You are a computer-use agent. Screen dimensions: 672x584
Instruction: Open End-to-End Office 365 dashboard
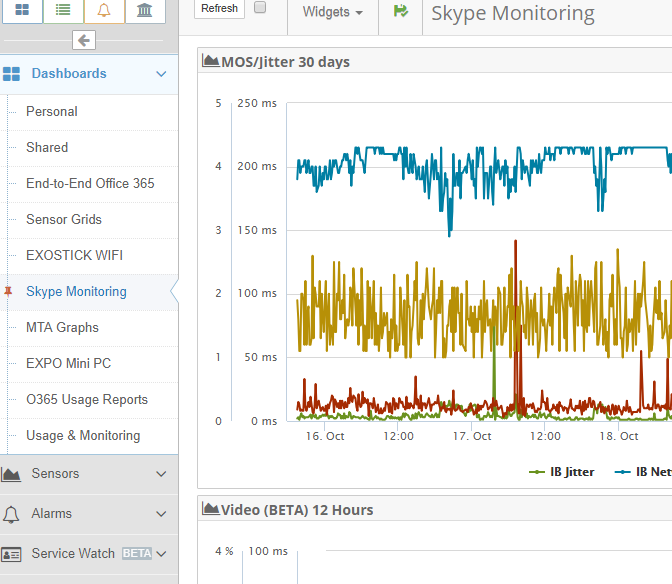90,183
